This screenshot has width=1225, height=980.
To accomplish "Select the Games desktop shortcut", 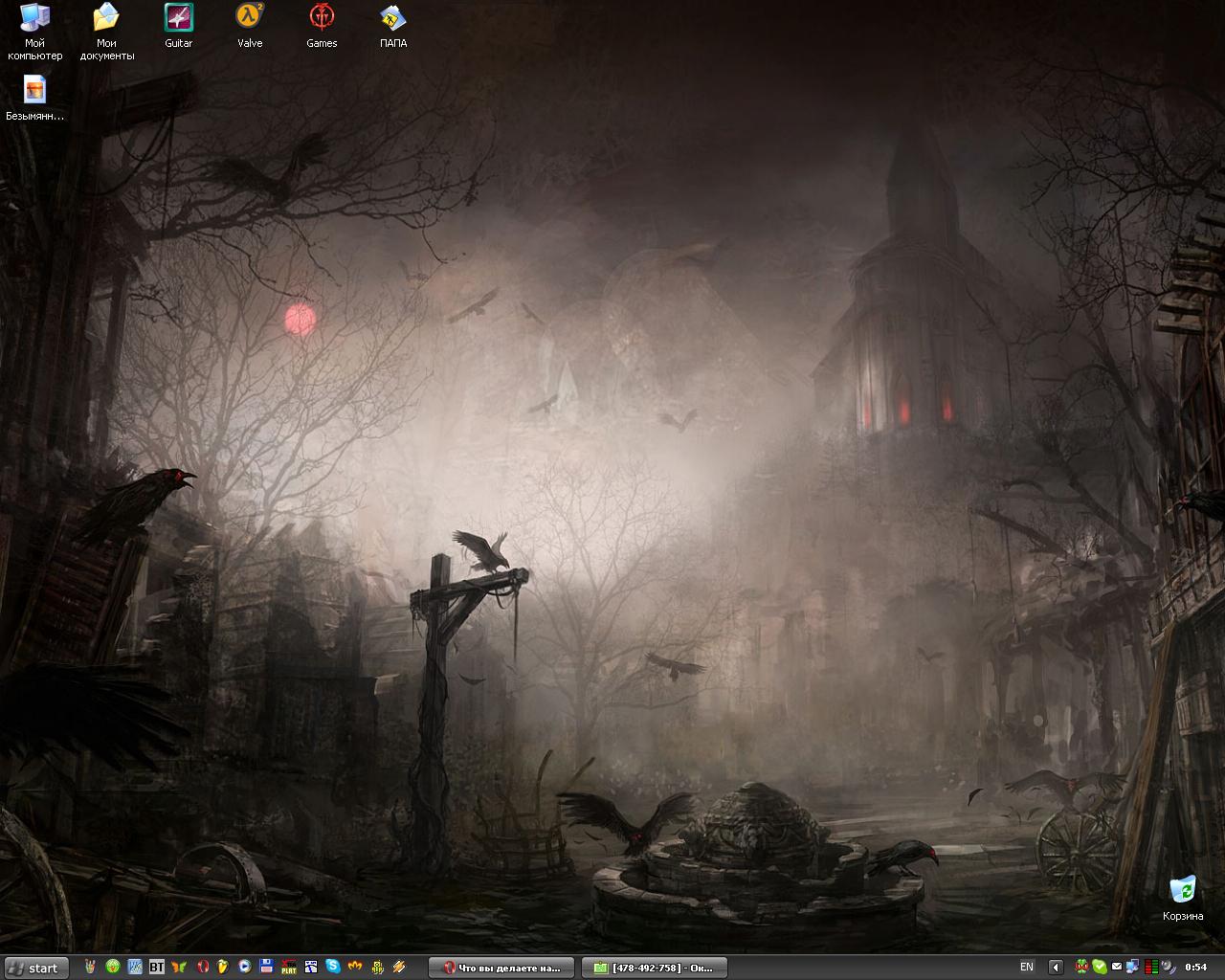I will click(322, 26).
